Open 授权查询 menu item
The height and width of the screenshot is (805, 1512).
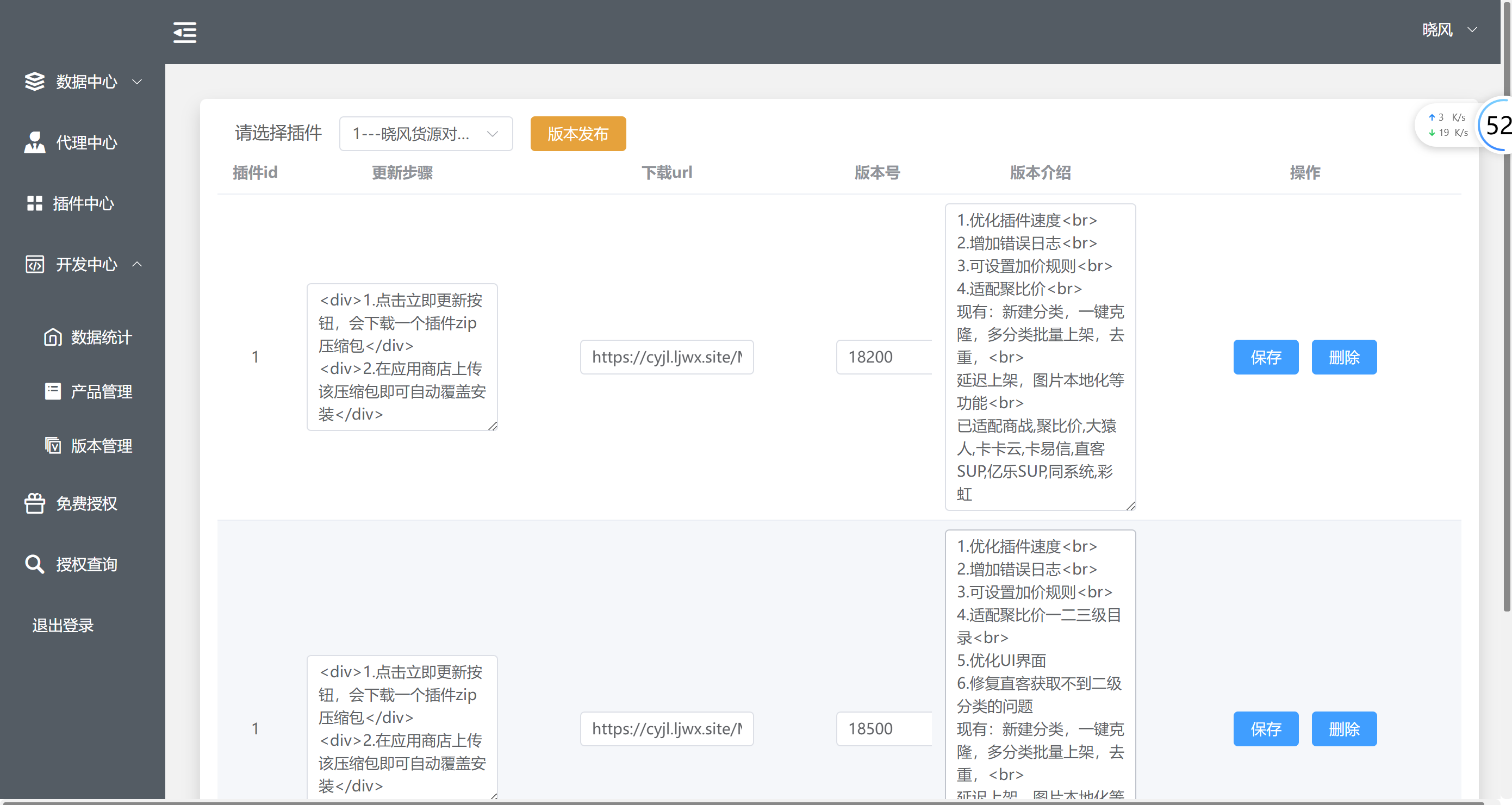86,564
